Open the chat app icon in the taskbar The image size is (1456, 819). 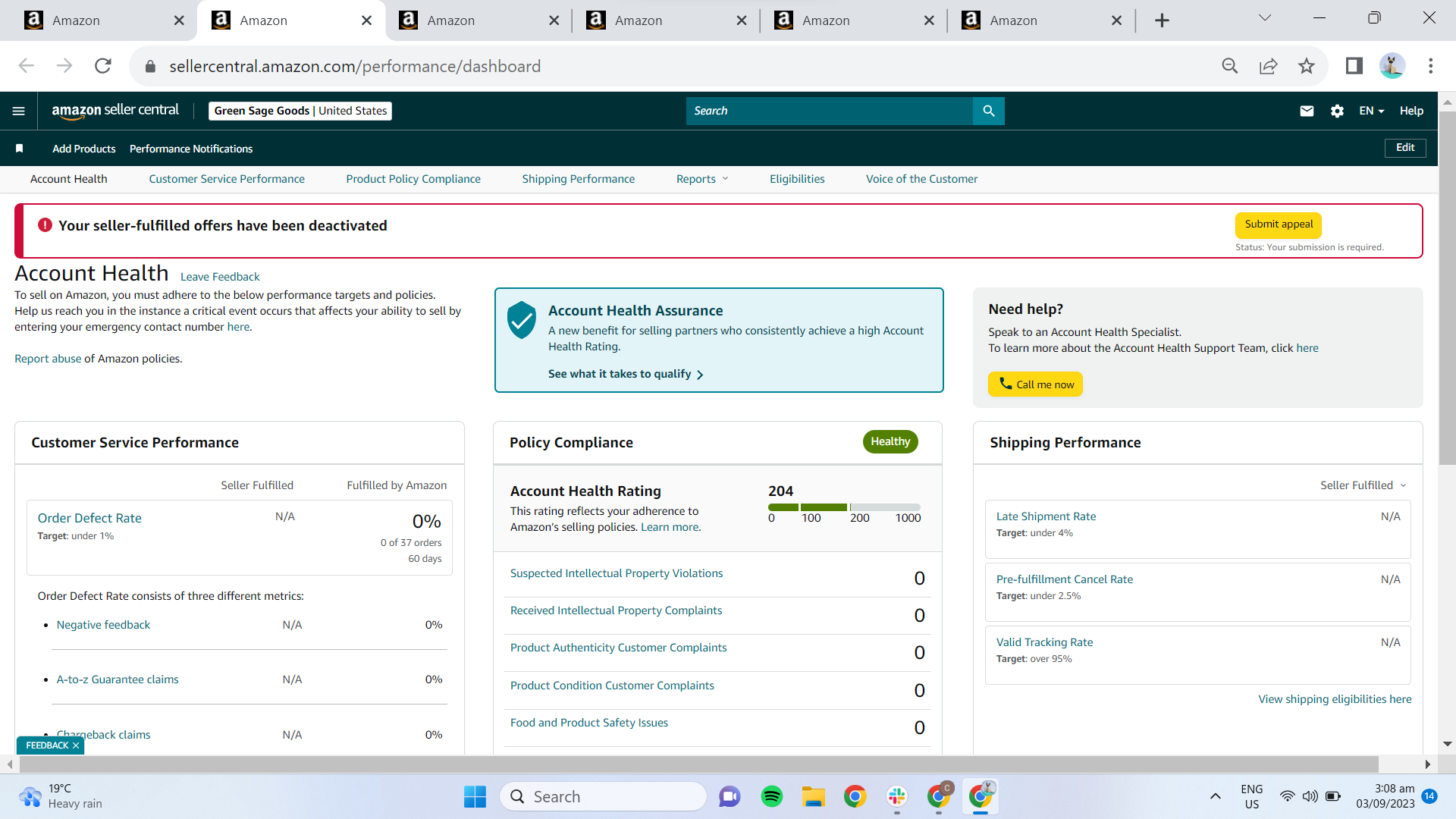click(x=730, y=796)
